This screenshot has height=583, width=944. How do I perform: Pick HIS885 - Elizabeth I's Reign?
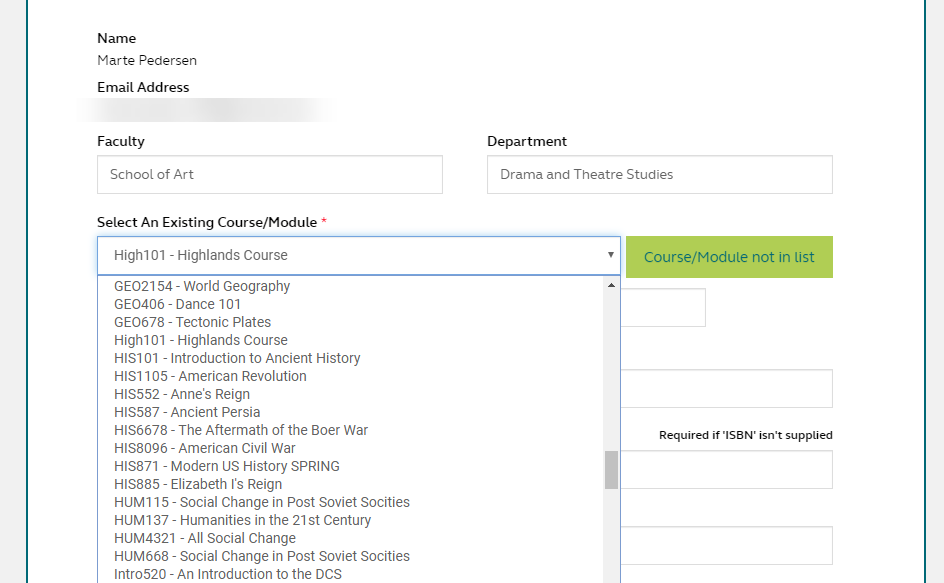pos(198,484)
